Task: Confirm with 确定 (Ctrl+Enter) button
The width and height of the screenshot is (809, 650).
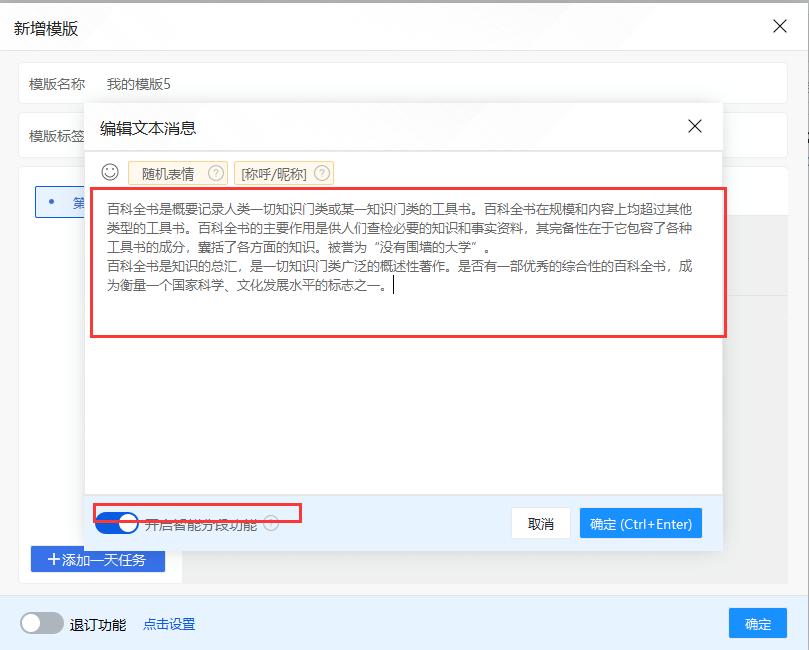Action: pyautogui.click(x=641, y=524)
